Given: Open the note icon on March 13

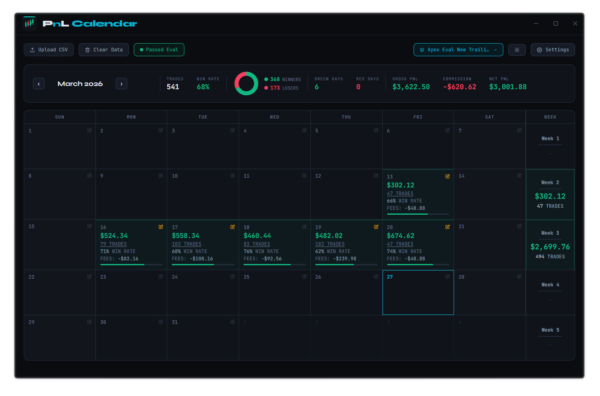Looking at the screenshot, I should (447, 176).
